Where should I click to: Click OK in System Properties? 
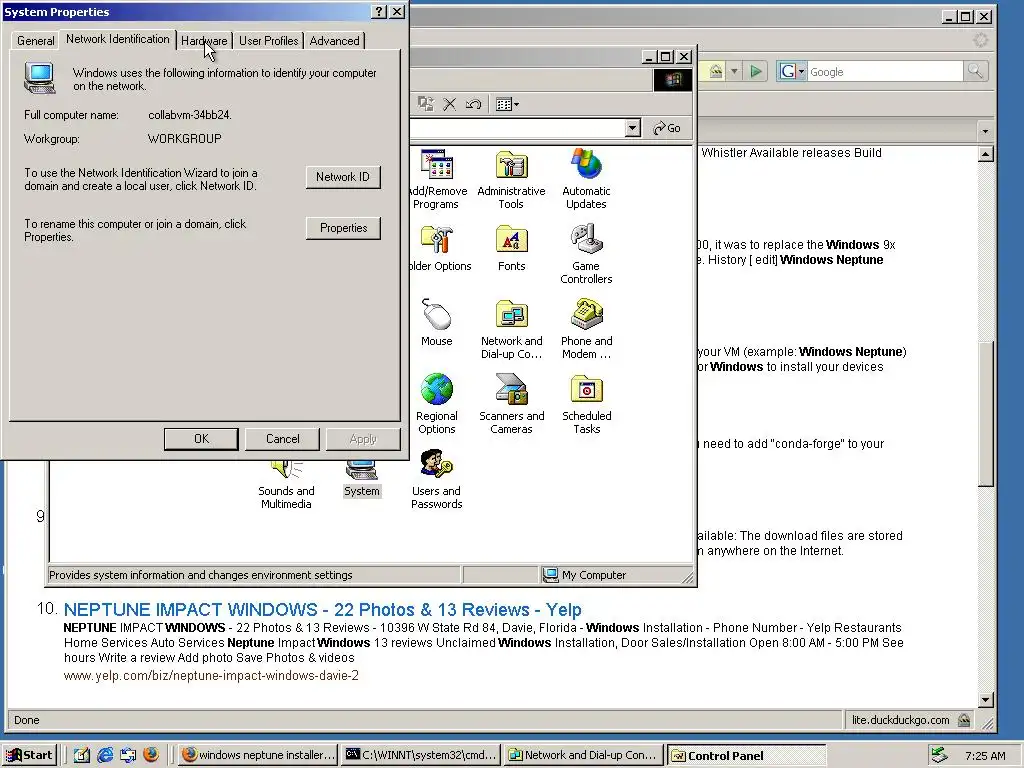[201, 439]
